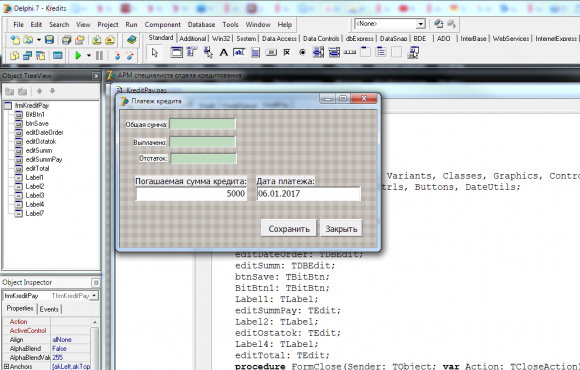
Task: Select the CheckBox component in palette
Action: [x=287, y=53]
